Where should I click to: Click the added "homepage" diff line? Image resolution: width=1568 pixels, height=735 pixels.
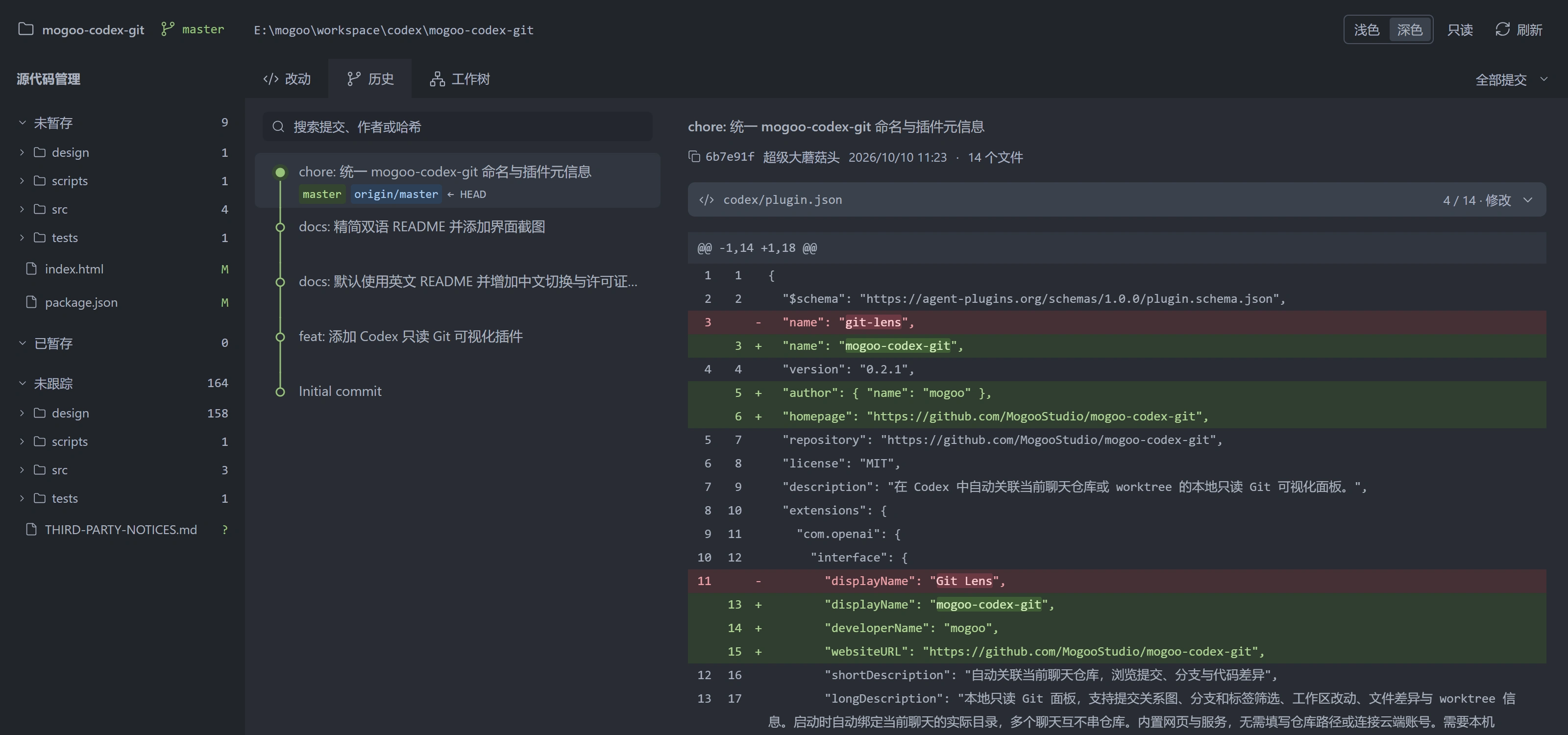pyautogui.click(x=1117, y=416)
